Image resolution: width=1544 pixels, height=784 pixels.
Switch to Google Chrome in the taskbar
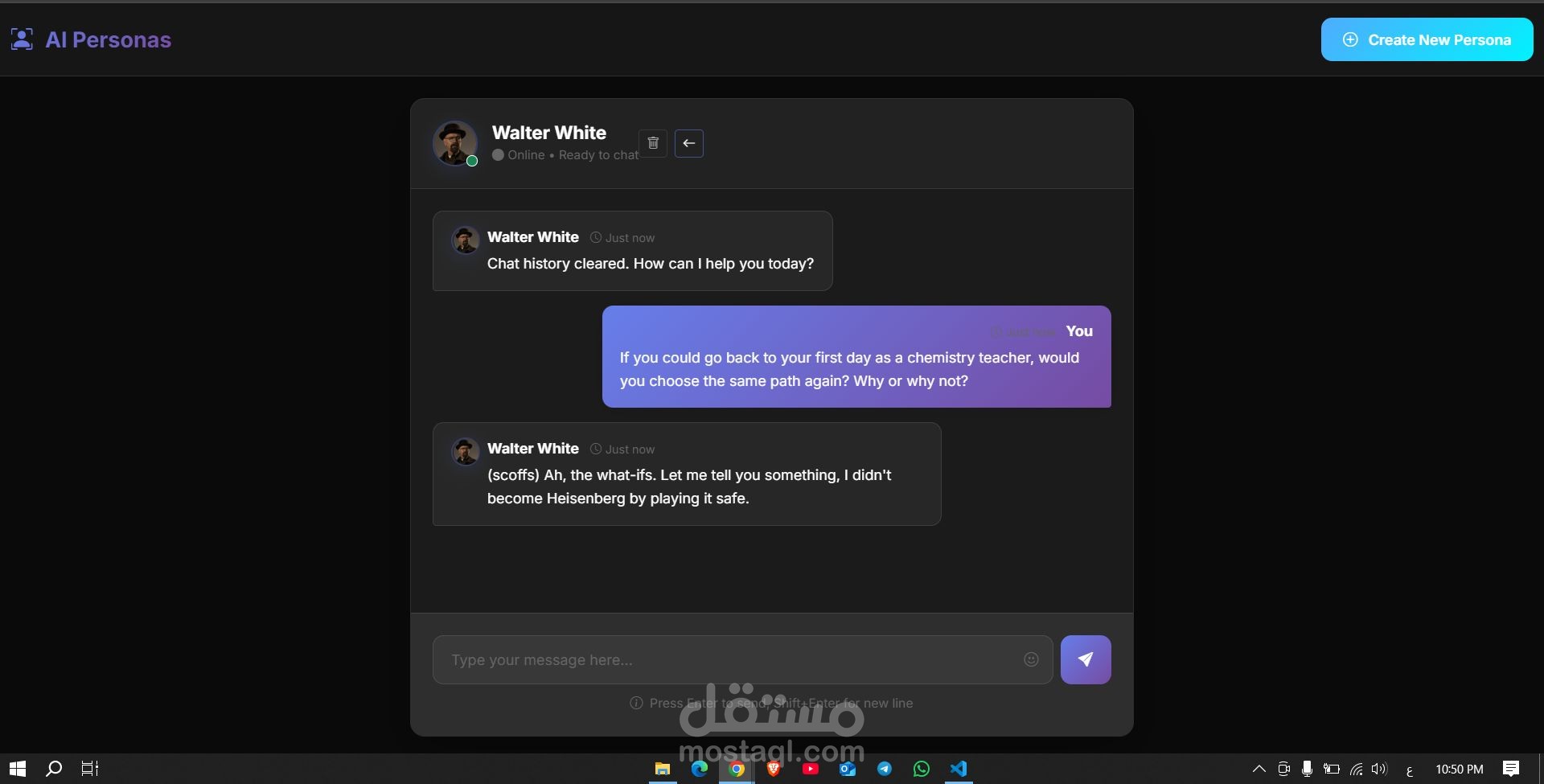[737, 769]
